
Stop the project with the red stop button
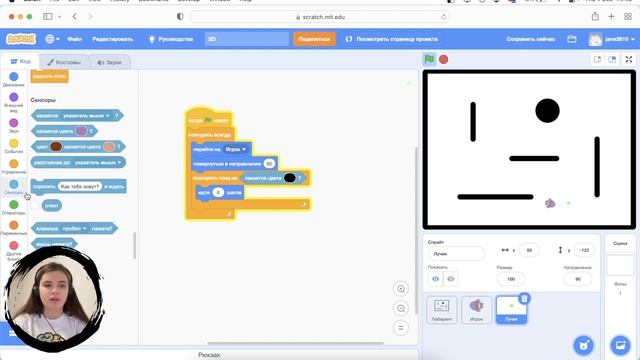click(444, 60)
